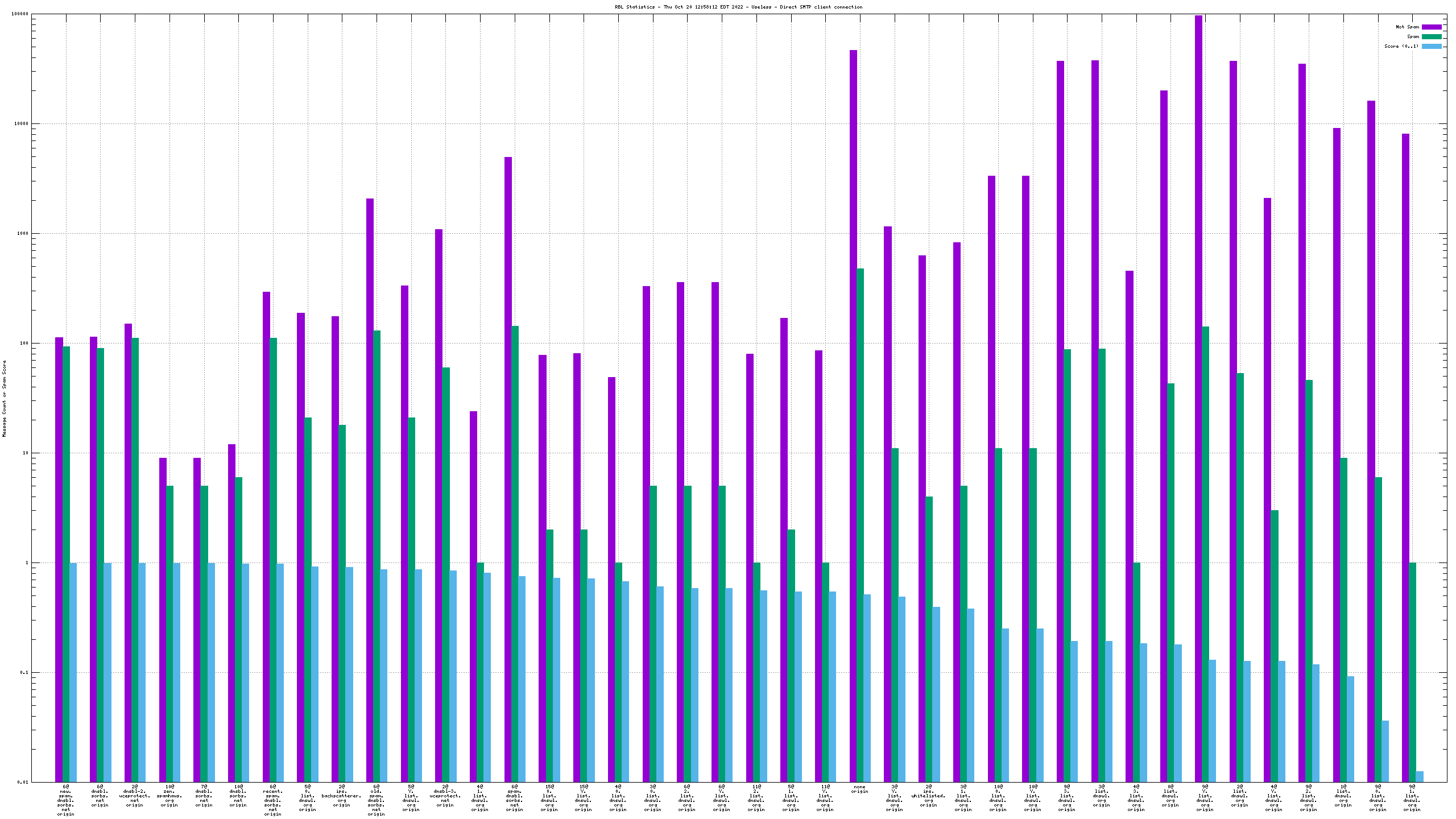Click the purple Not Spam legend swatch
Image resolution: width=1456 pixels, height=819 pixels.
tap(1431, 27)
